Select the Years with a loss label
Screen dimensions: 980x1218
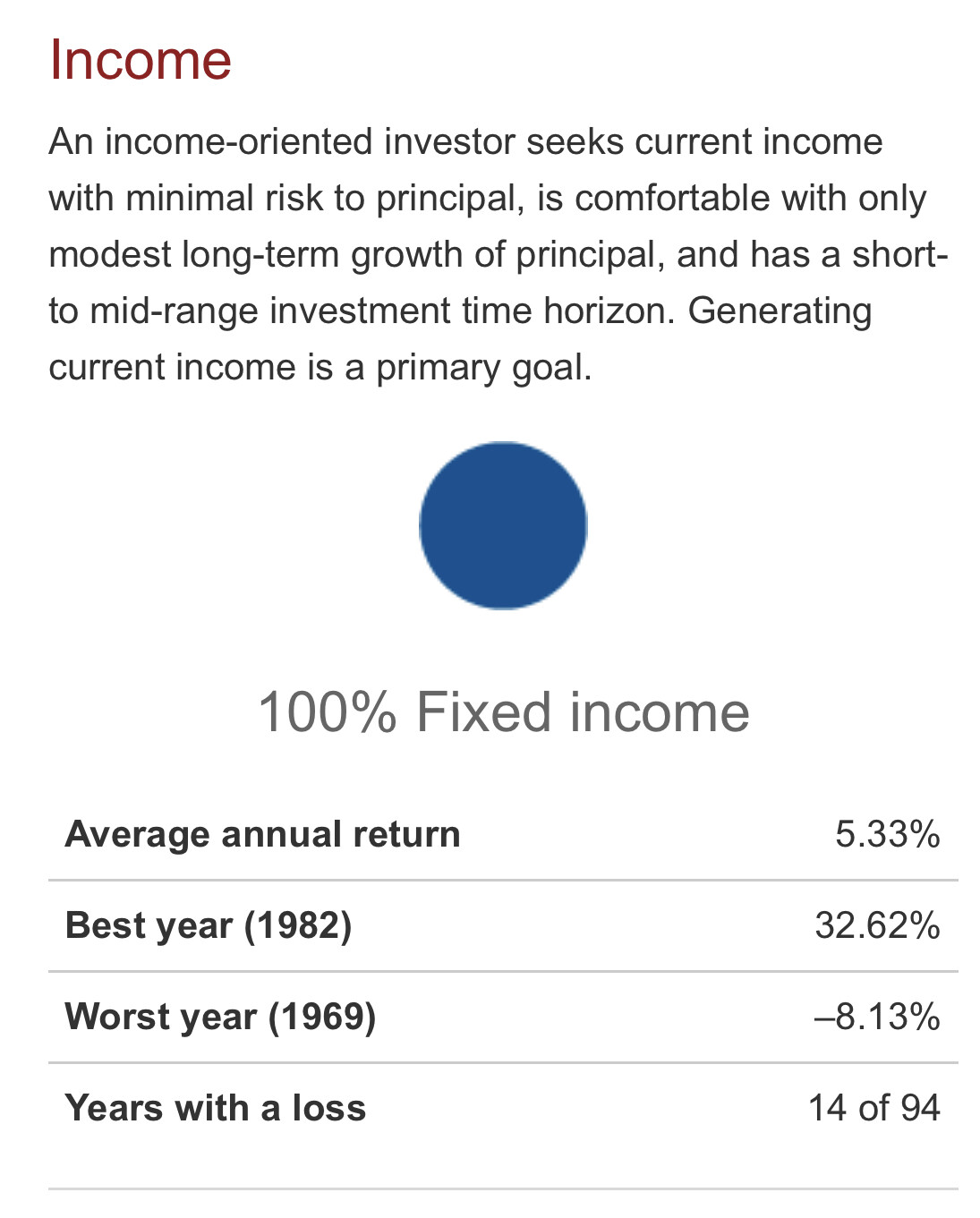tap(216, 1108)
